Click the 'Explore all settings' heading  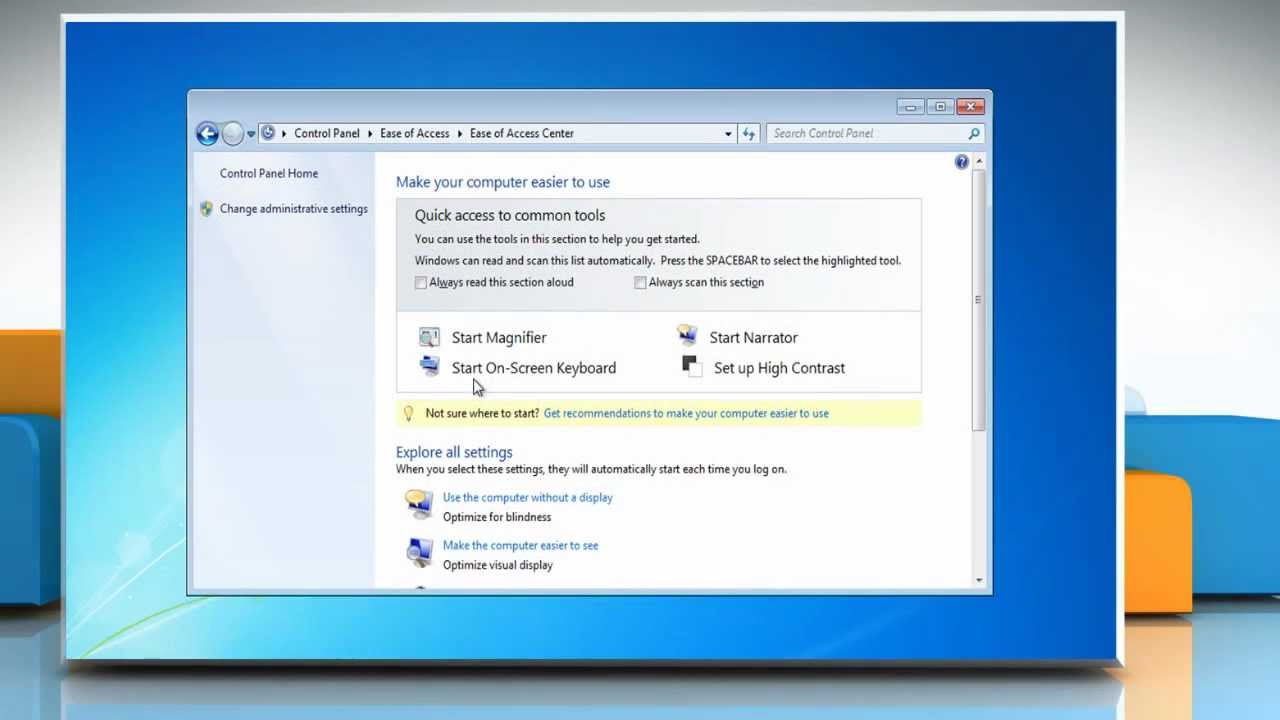(x=454, y=452)
